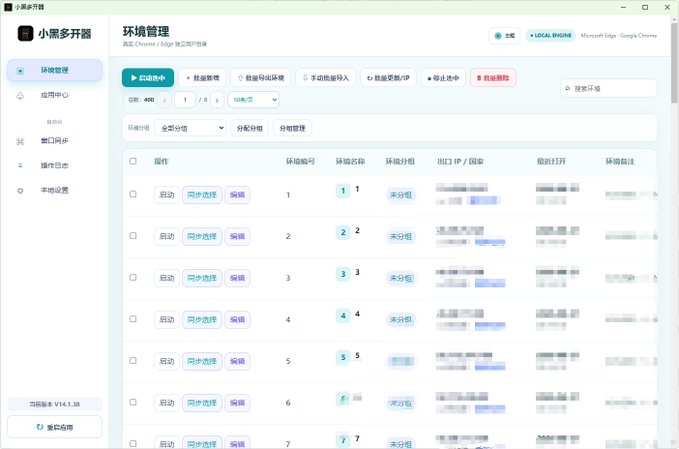679x449 pixels.
Task: Check the box for environment 7
Action: 133,444
